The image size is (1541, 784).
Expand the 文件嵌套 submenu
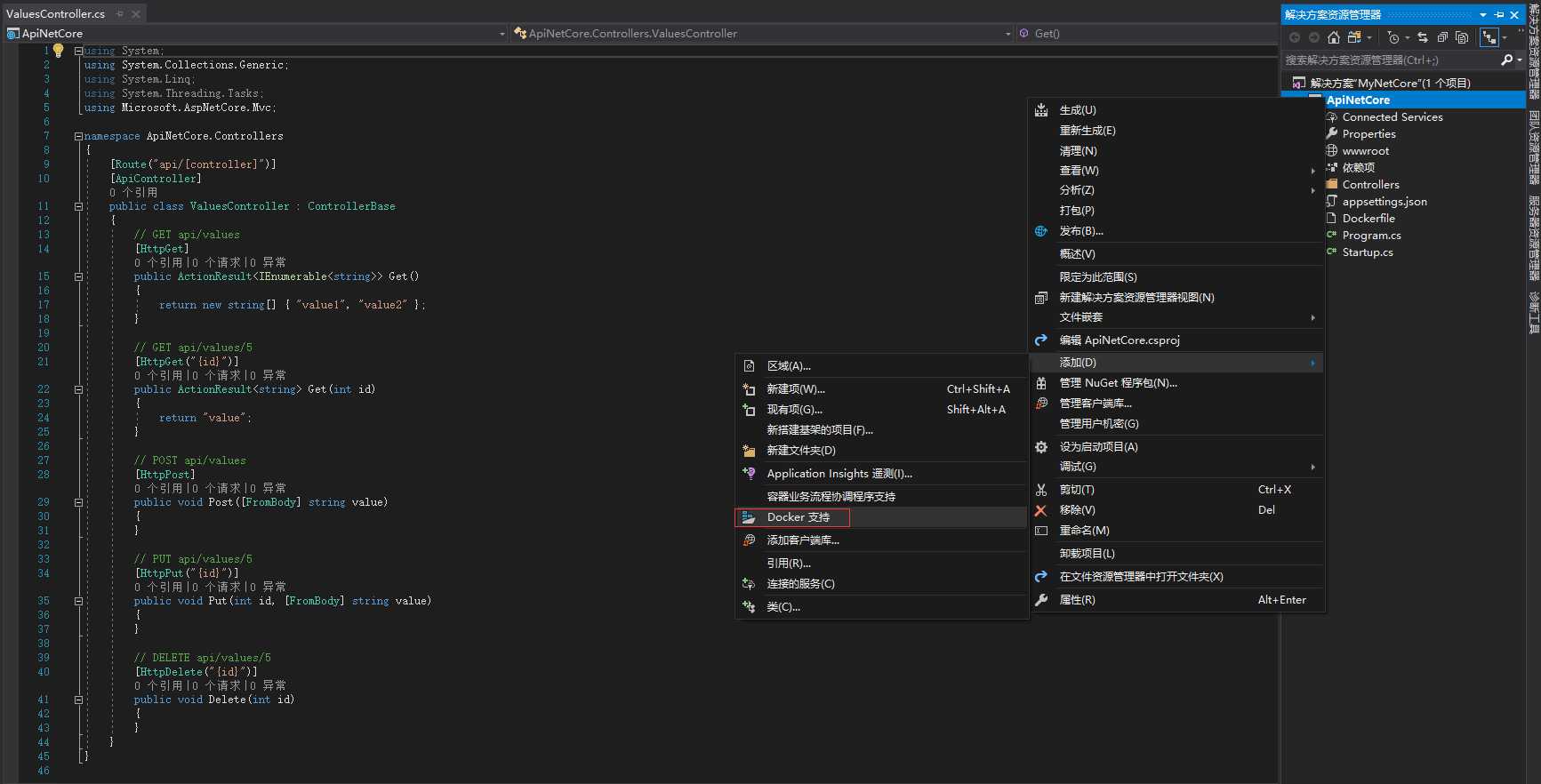click(1176, 317)
